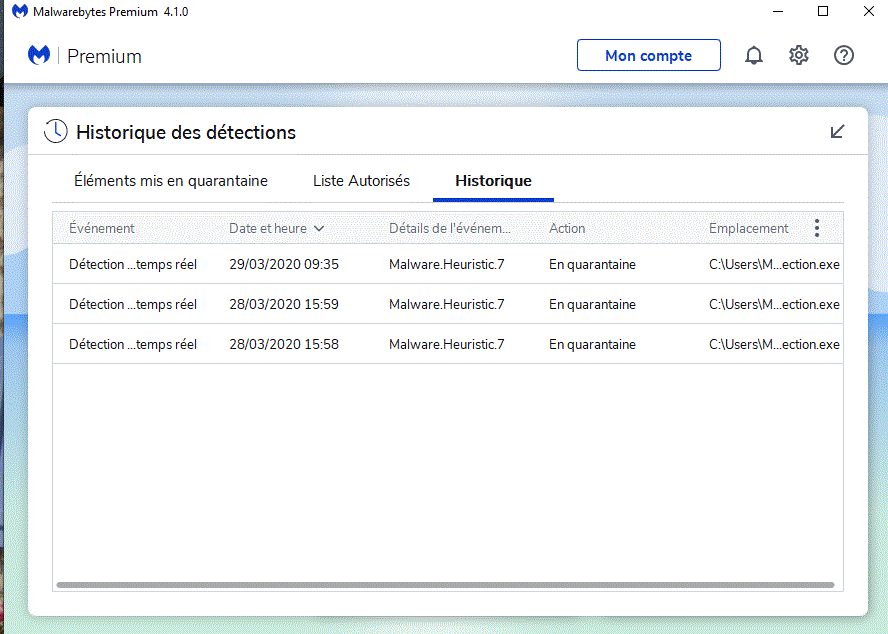Image resolution: width=888 pixels, height=634 pixels.
Task: Click the Action column header
Action: coord(567,228)
